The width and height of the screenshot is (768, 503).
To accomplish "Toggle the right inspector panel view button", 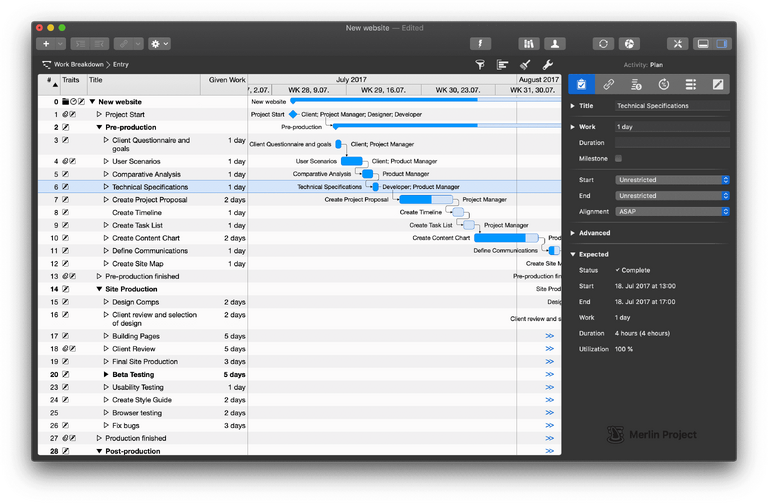I will pyautogui.click(x=722, y=44).
